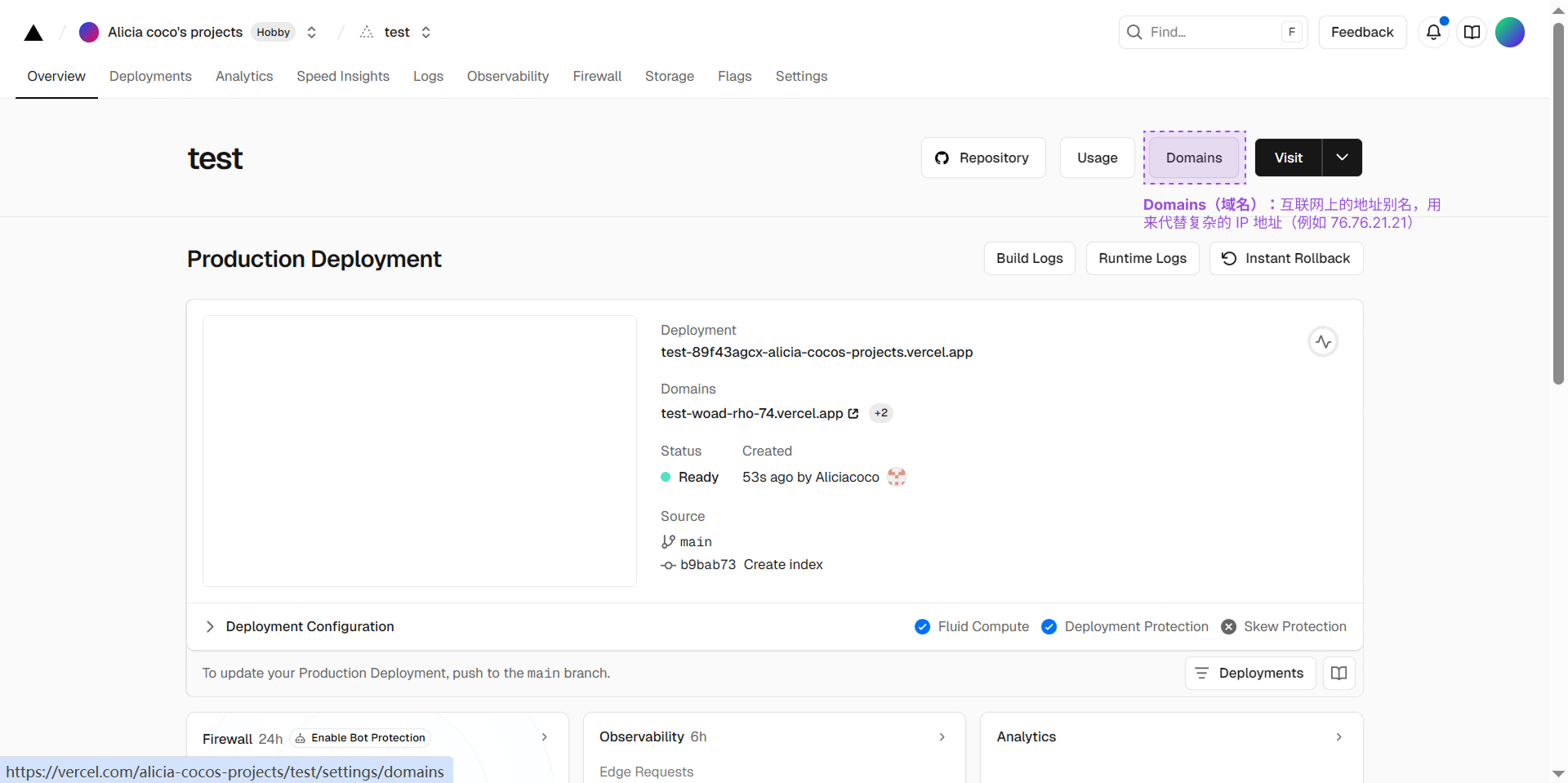Viewport: 1568px width, 783px height.
Task: Click the Ready status text
Action: (698, 477)
